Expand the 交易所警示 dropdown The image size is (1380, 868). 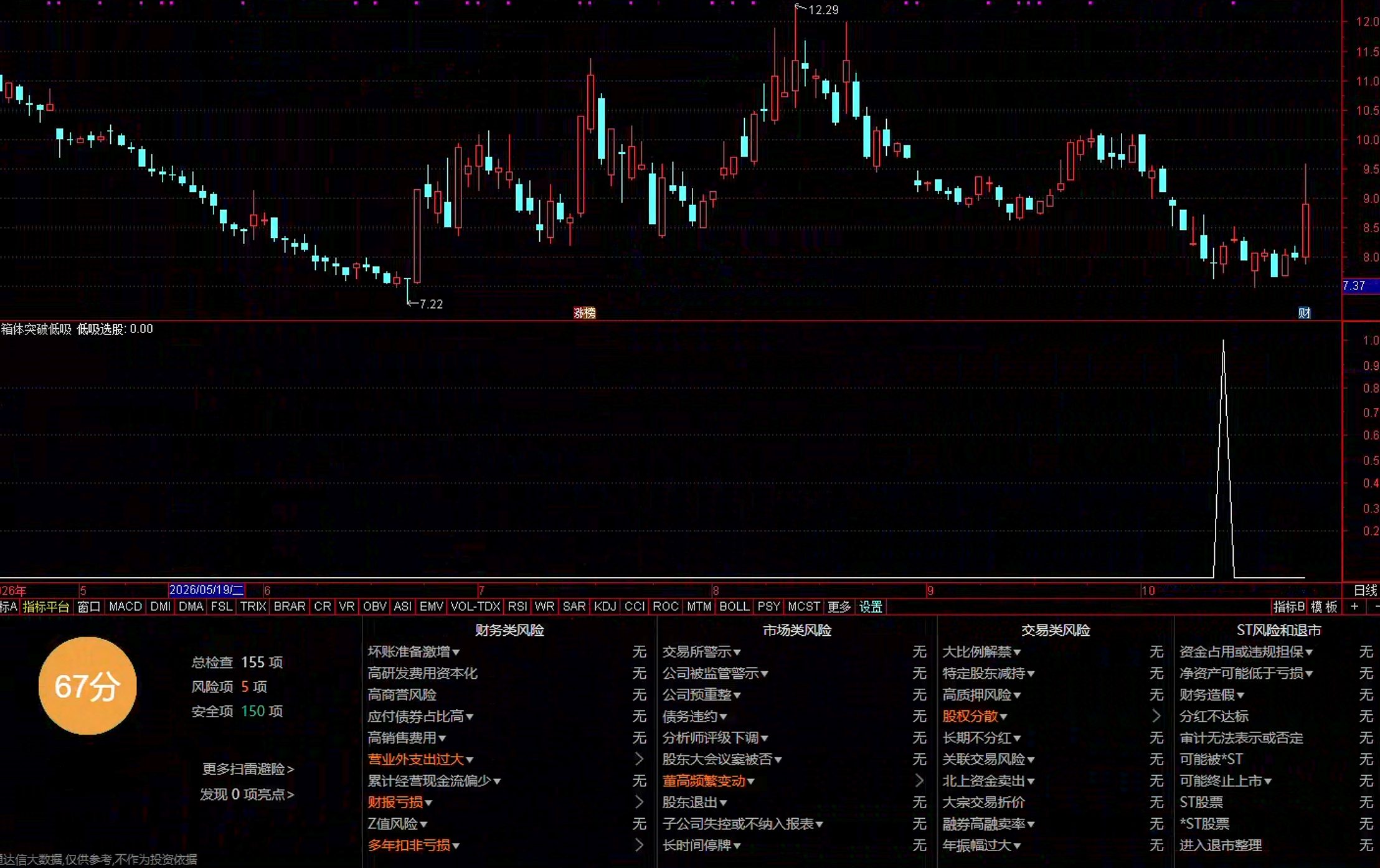[x=737, y=652]
